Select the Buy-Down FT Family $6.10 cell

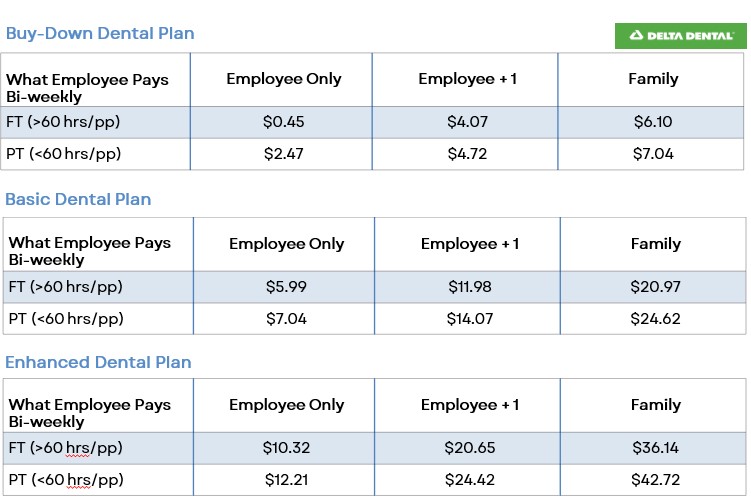[x=653, y=122]
